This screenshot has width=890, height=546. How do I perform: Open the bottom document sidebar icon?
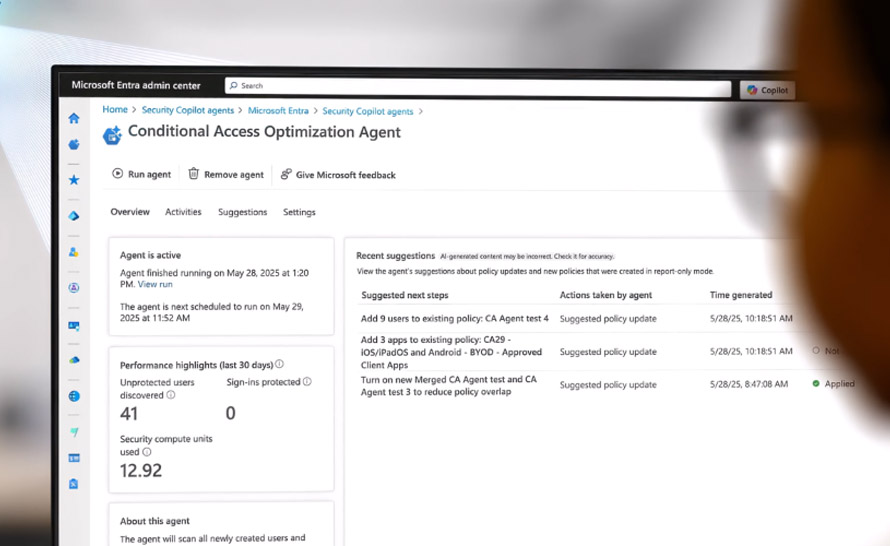74,484
